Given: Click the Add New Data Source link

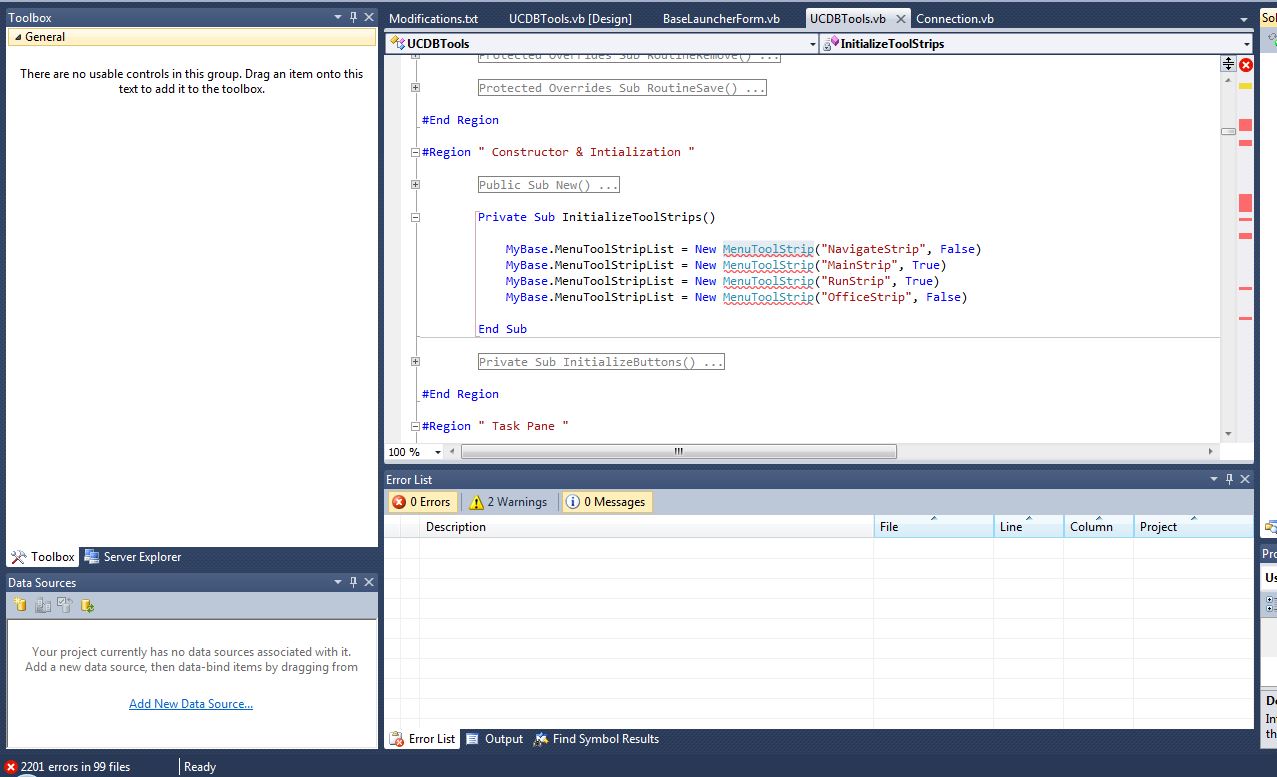Looking at the screenshot, I should tap(191, 704).
